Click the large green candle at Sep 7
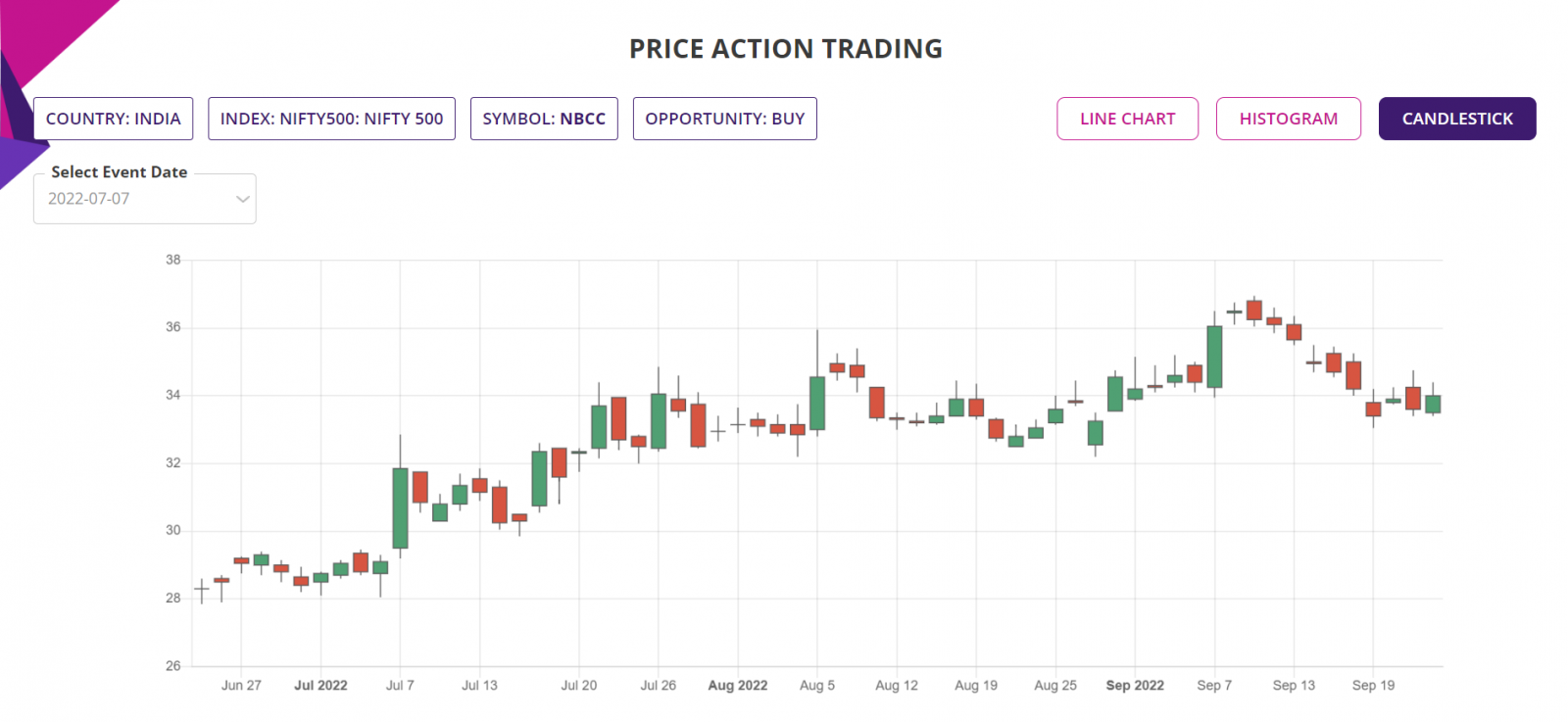The height and width of the screenshot is (722, 1568). point(1214,357)
